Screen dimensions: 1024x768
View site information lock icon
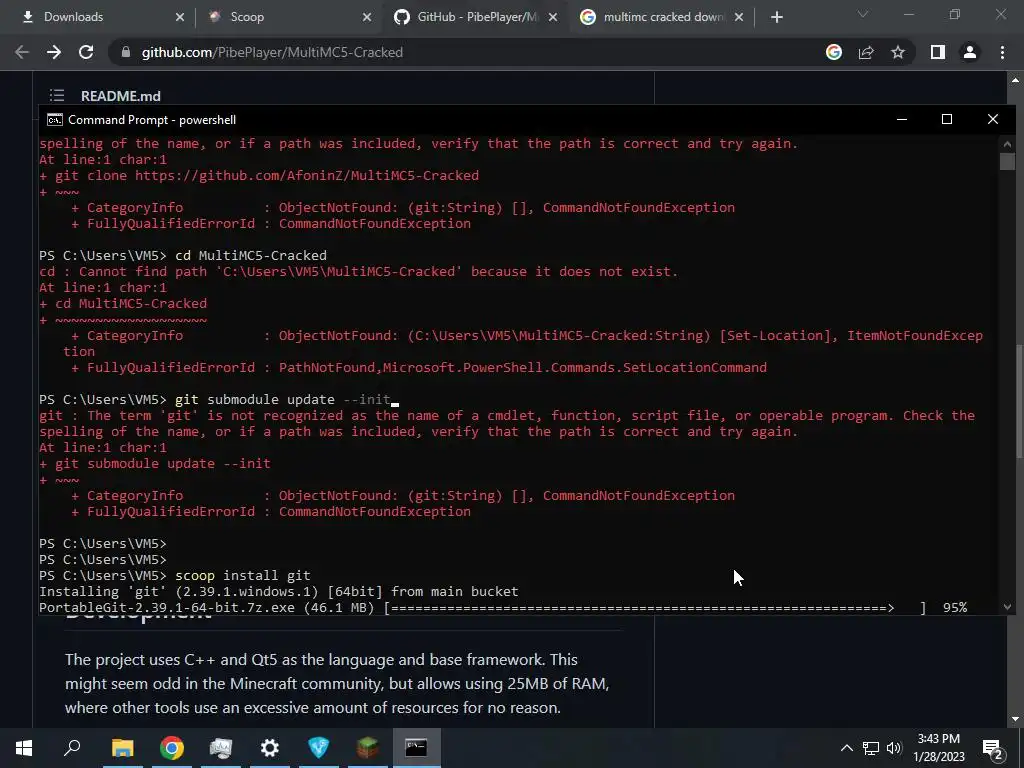pos(126,52)
